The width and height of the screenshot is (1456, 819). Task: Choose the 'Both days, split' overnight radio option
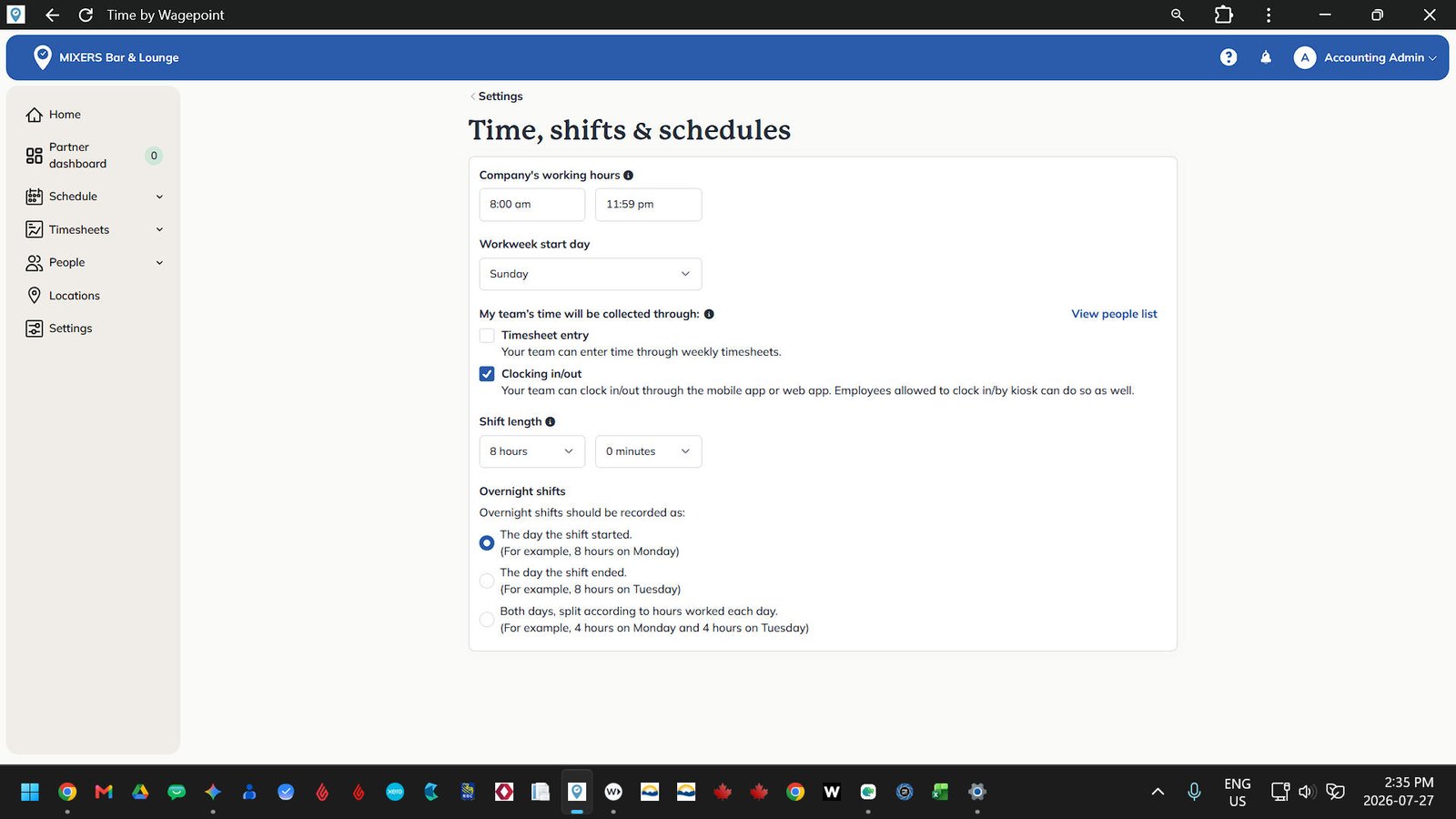click(x=487, y=620)
